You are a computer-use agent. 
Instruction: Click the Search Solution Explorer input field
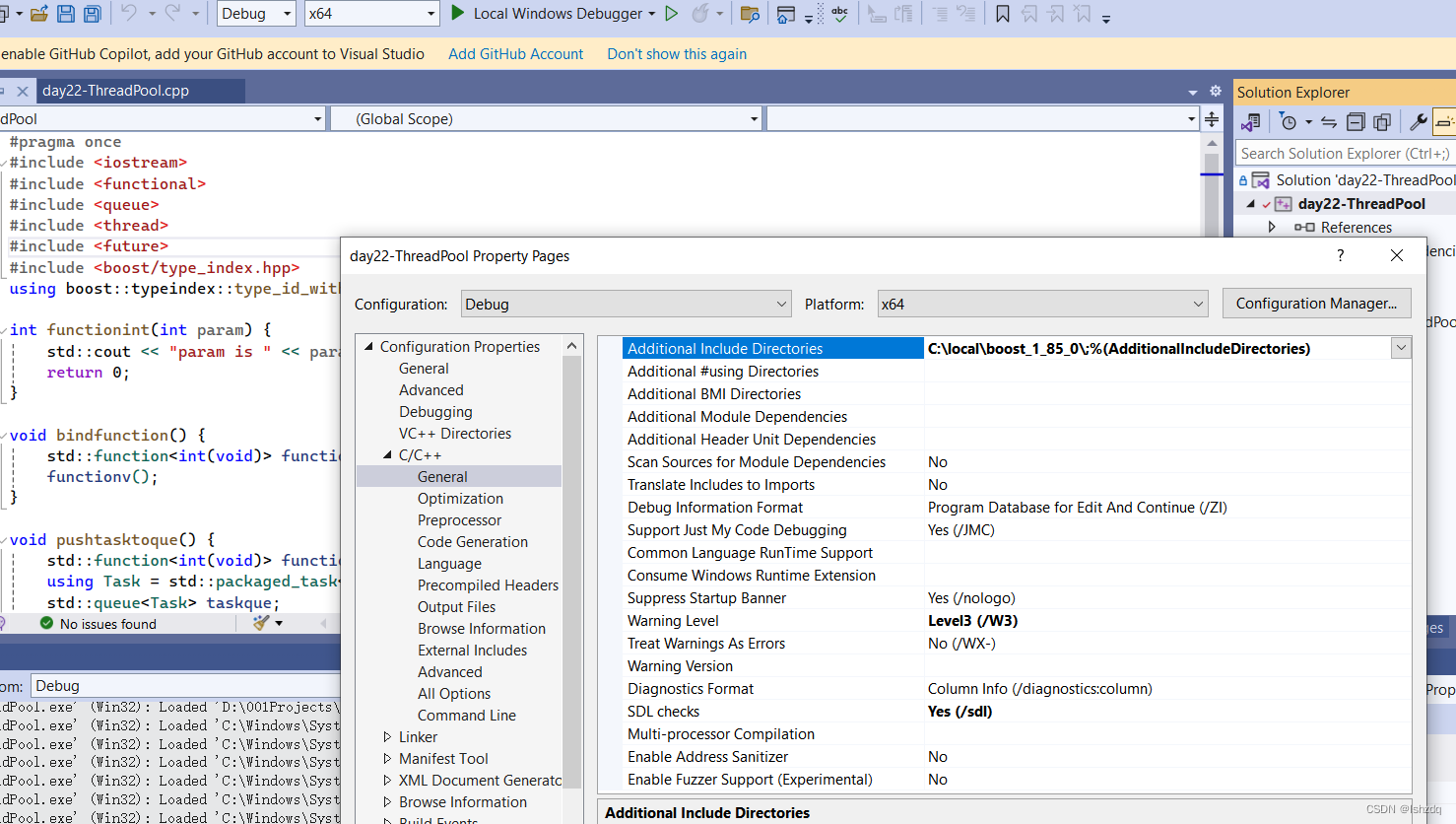(x=1345, y=153)
